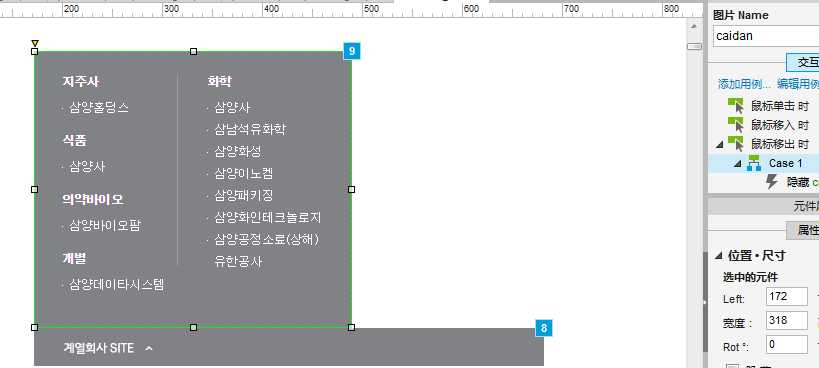Screen dimensions: 819x368
Task: Click the 삼양화성 entry
Action: (238, 151)
